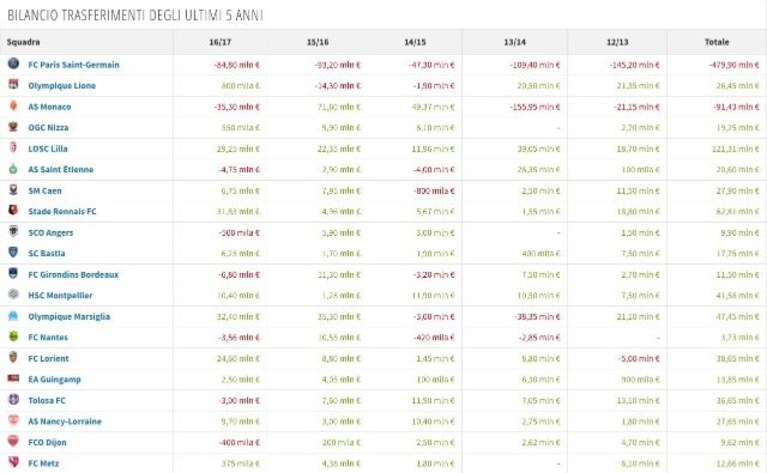Click the Paris Saint-Germain club crest icon
The width and height of the screenshot is (767, 473).
(x=13, y=63)
